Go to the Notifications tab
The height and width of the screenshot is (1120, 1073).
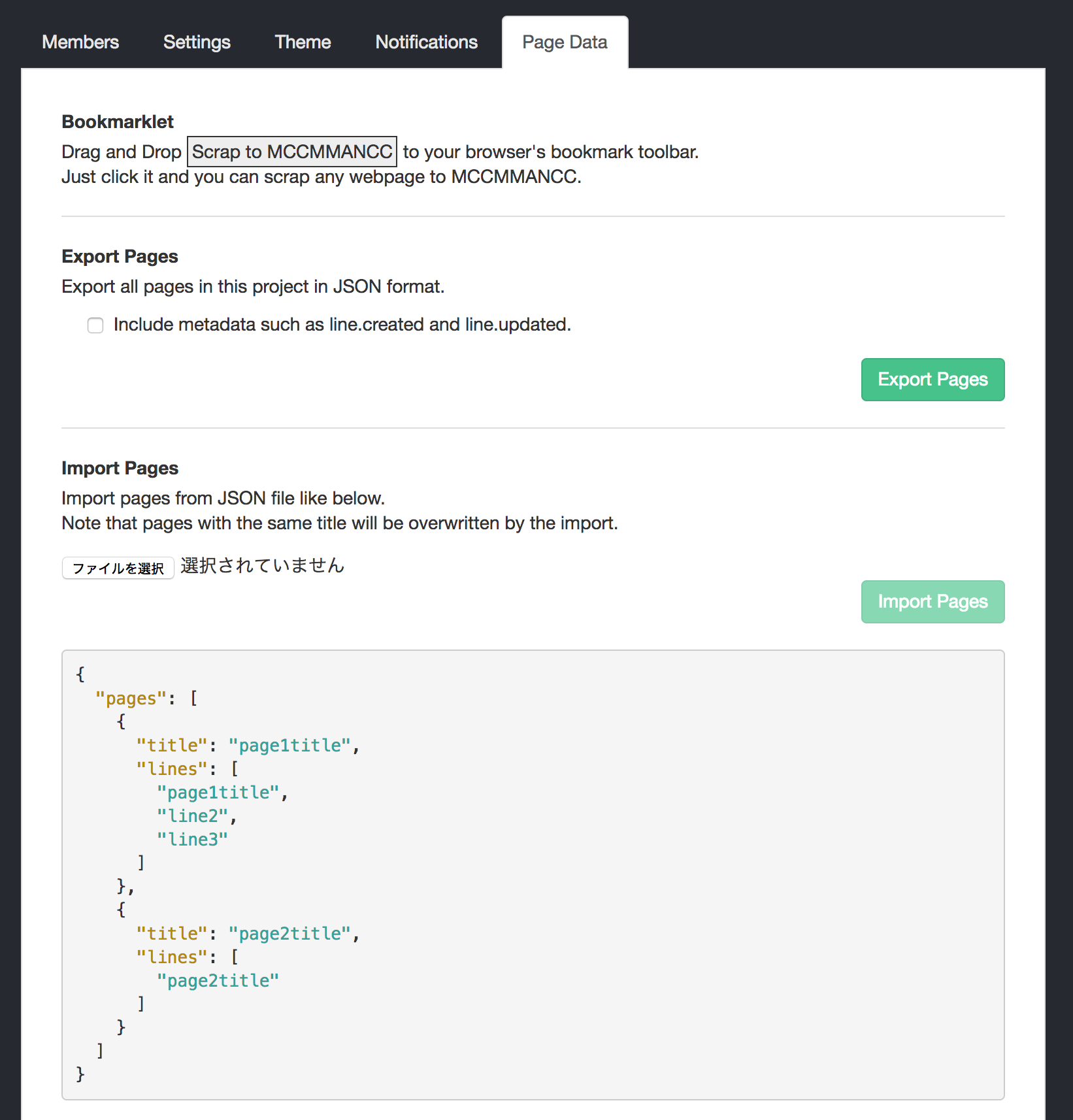click(426, 42)
